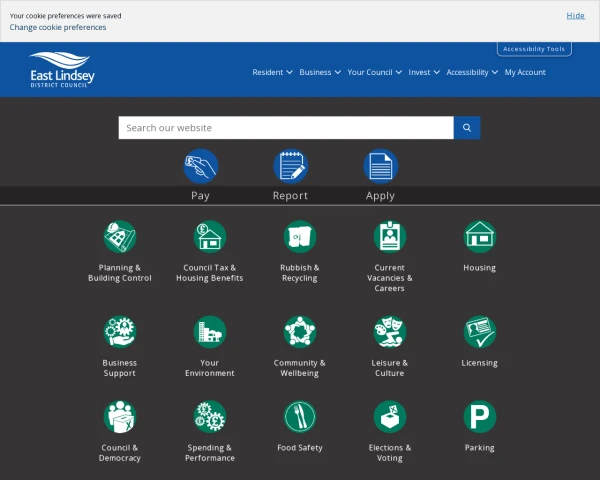600x480 pixels.
Task: Open Rubbish & Recycling icon
Action: pos(300,237)
